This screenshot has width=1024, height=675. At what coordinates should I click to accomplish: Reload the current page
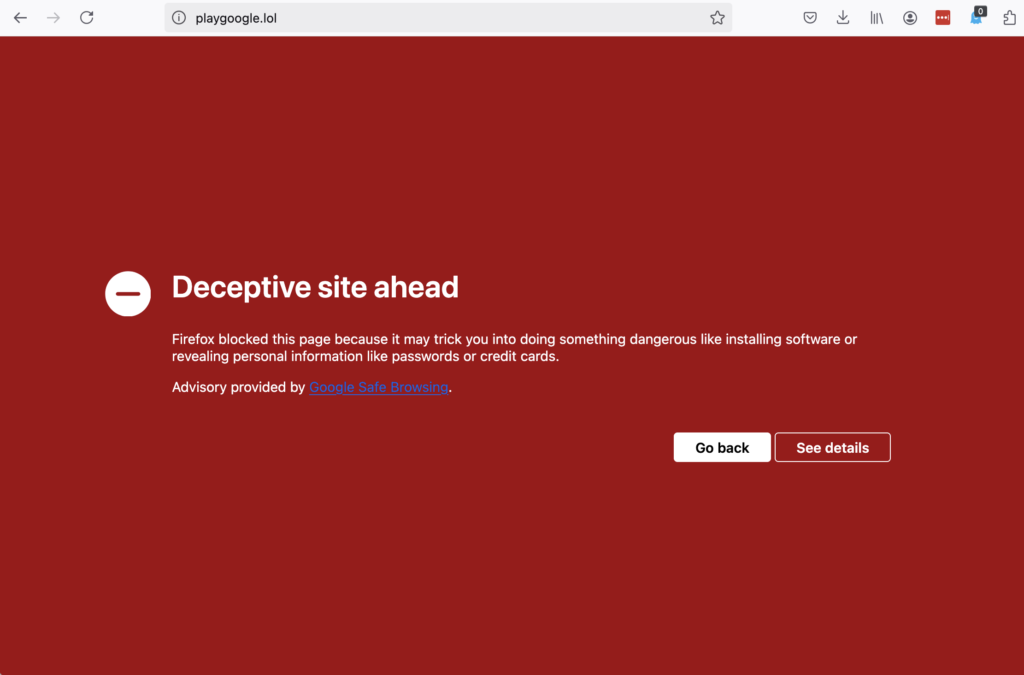coord(87,18)
